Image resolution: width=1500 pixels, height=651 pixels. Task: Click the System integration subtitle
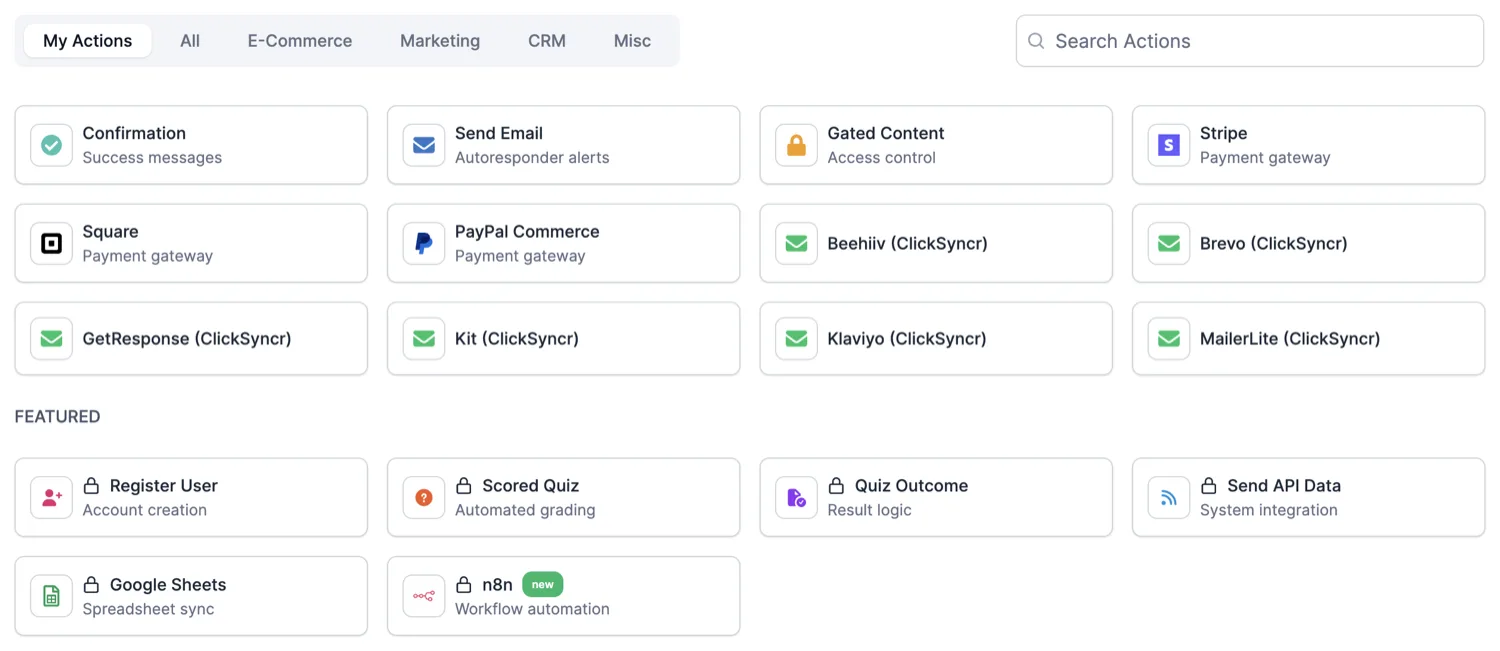tap(1269, 510)
